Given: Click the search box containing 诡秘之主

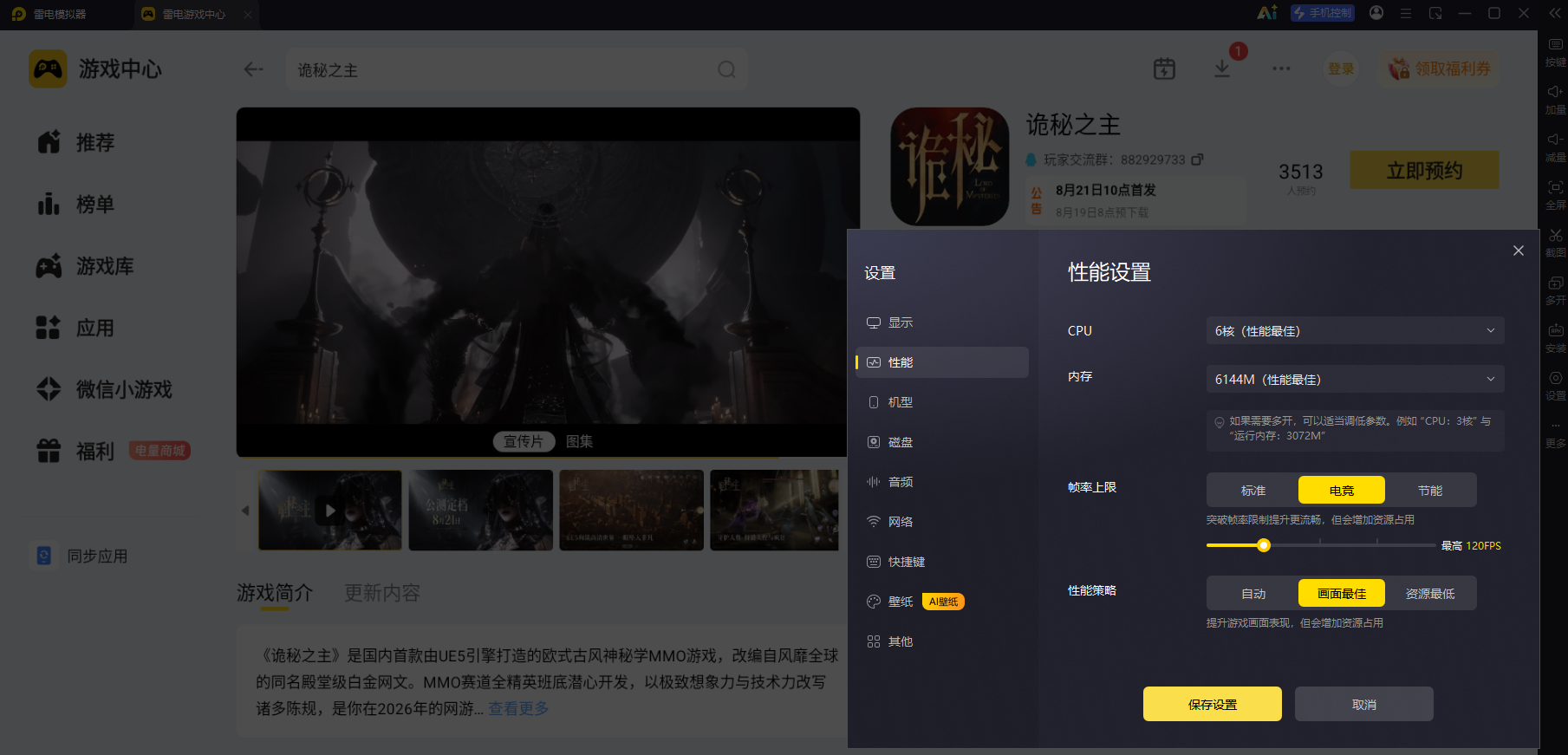Looking at the screenshot, I should (x=517, y=69).
